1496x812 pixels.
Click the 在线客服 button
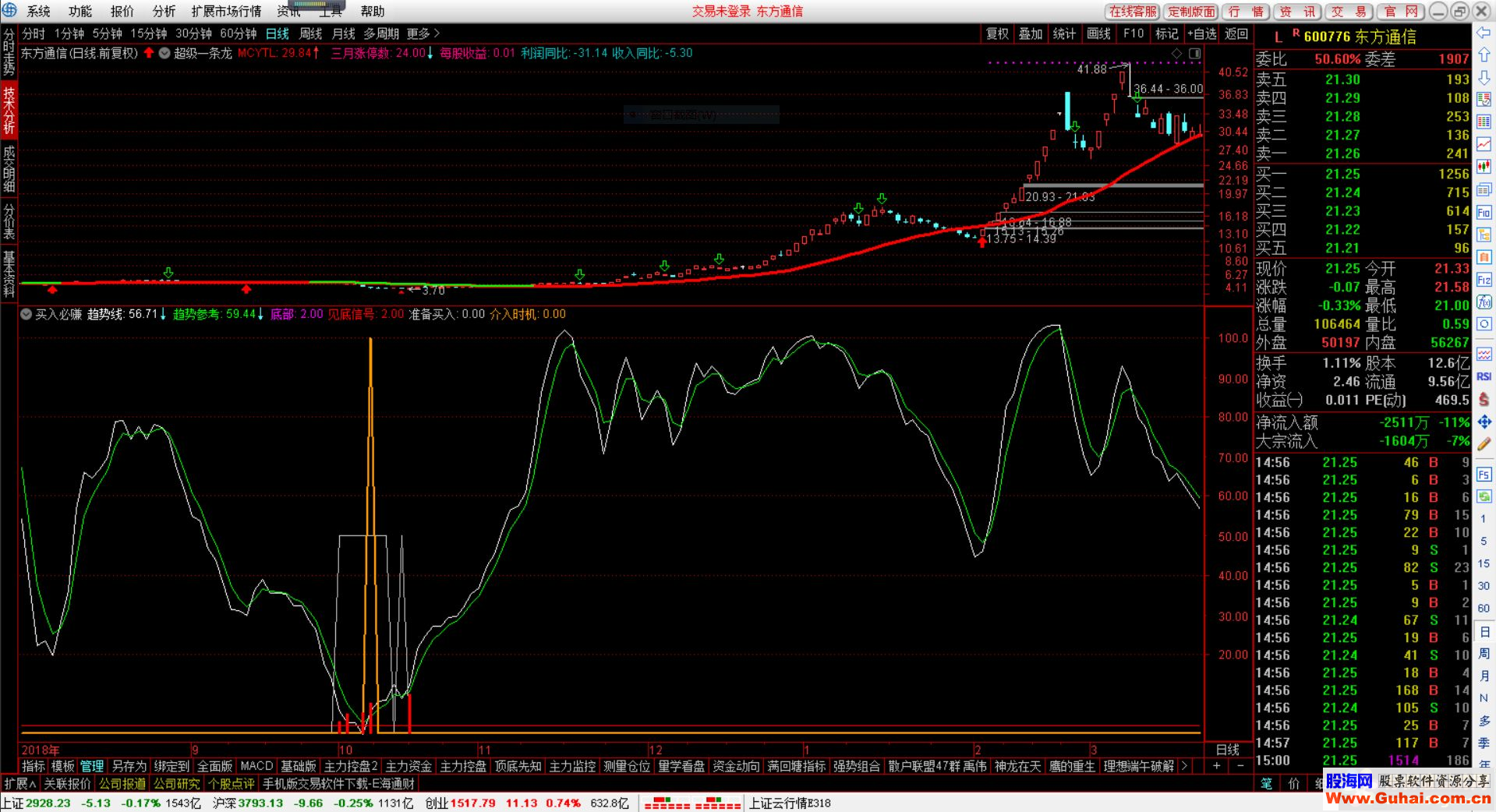click(1133, 11)
